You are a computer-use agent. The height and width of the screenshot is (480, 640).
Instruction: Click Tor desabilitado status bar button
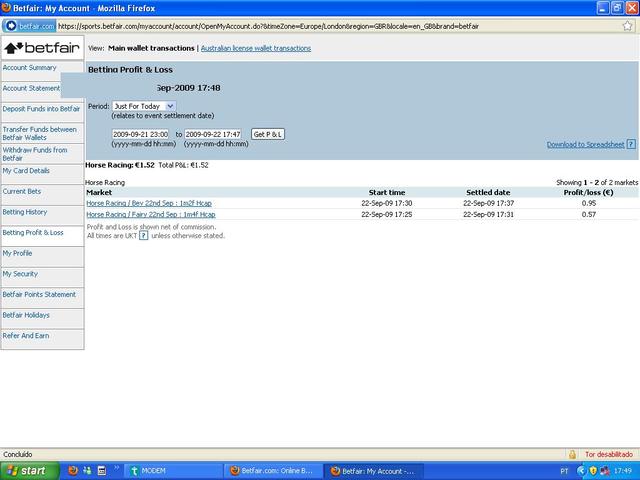(609, 454)
